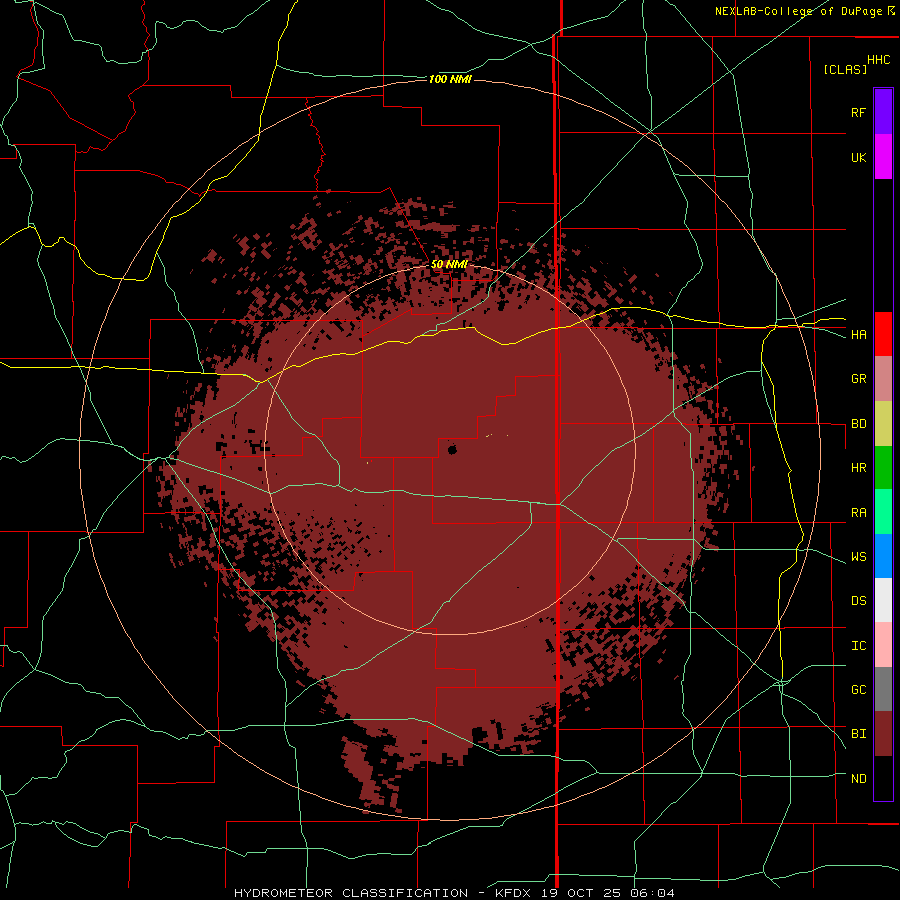The width and height of the screenshot is (900, 900).
Task: Click the ND legend label
Action: coord(858,779)
